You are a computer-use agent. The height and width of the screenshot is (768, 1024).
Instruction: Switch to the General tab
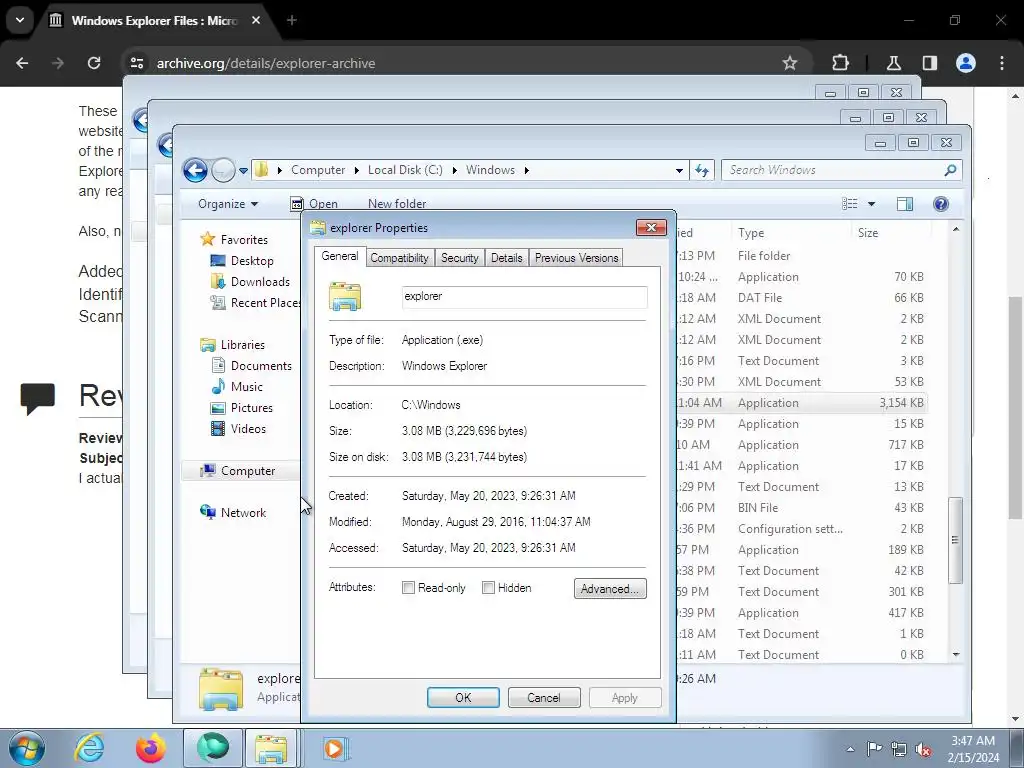(x=340, y=256)
